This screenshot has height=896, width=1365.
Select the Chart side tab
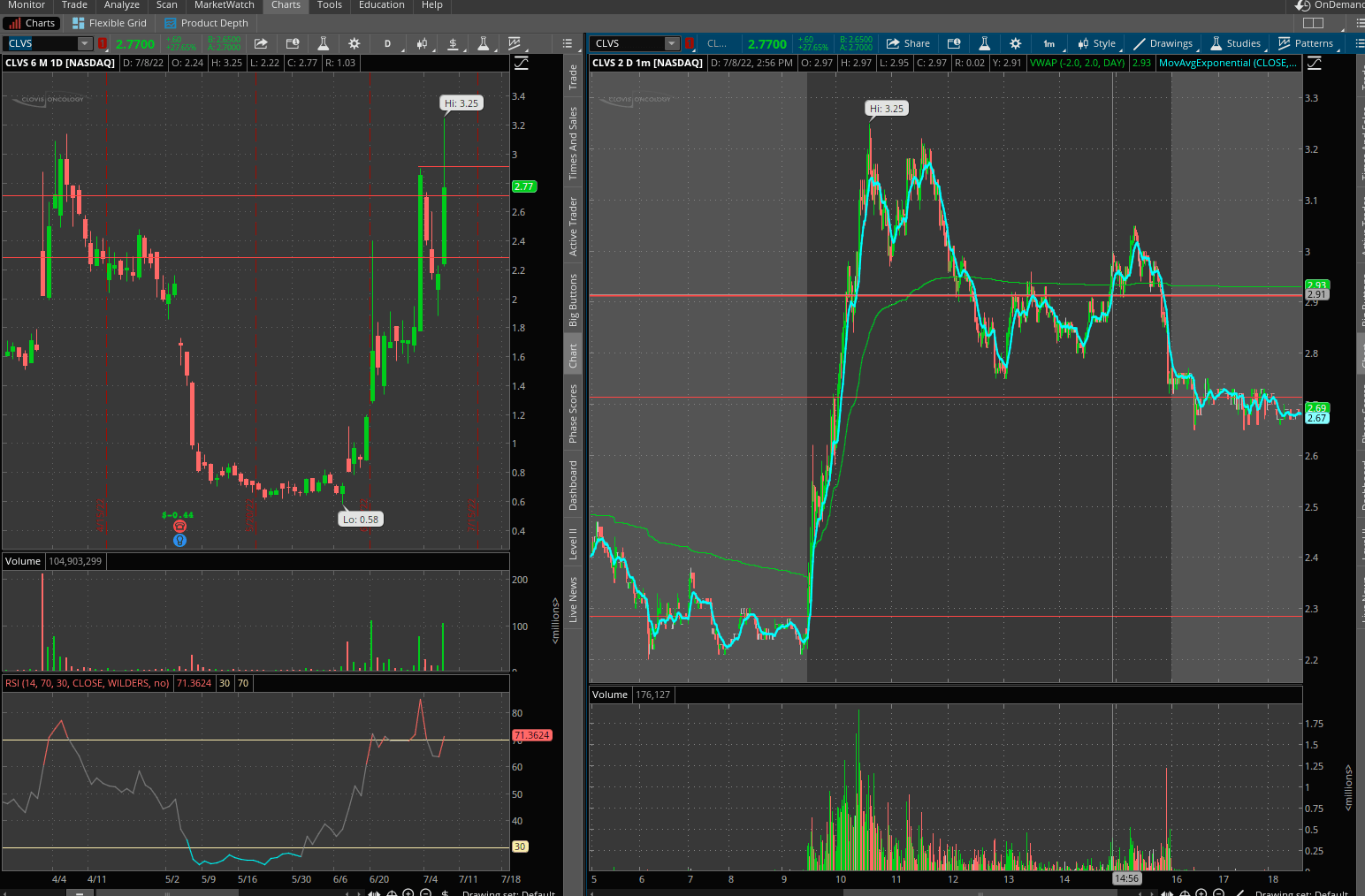pos(573,355)
